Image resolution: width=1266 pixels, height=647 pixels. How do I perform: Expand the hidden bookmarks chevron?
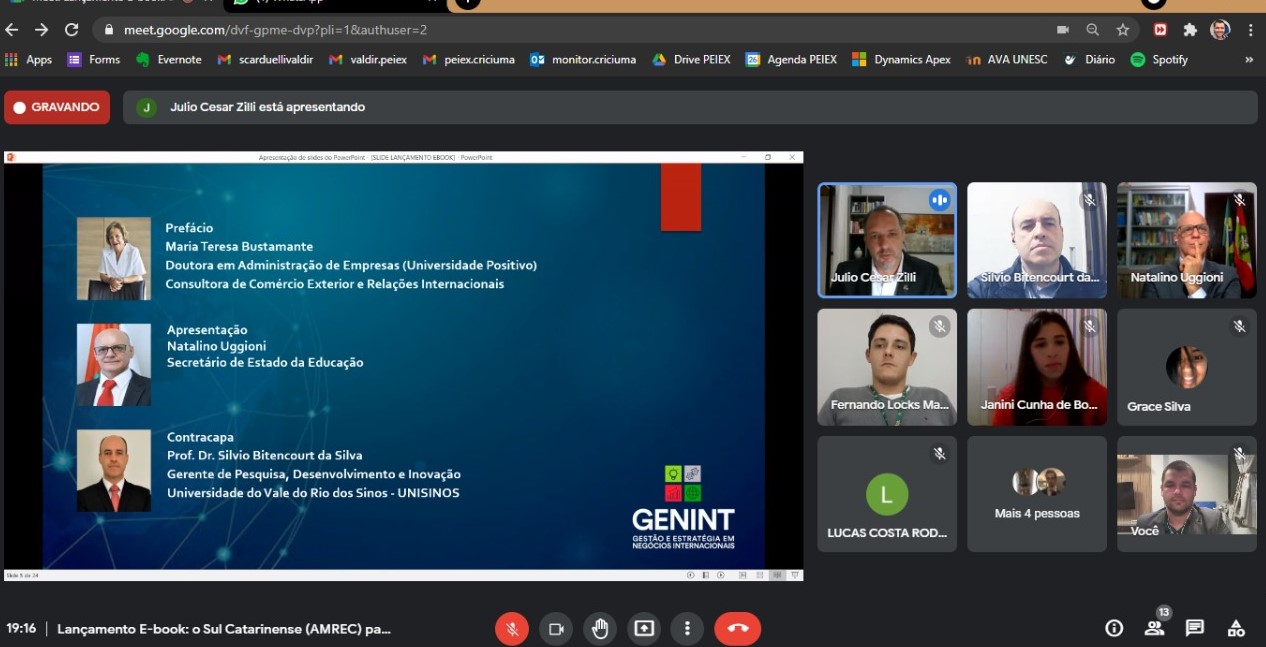click(1248, 60)
